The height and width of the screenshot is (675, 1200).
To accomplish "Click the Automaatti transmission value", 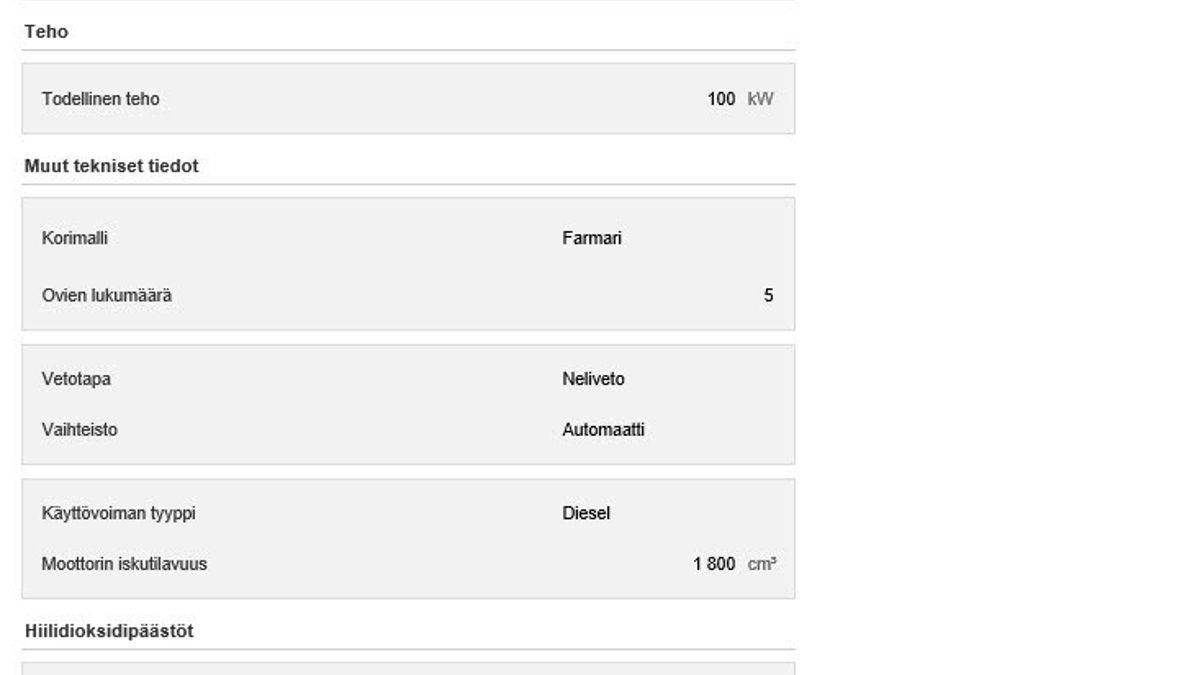I will coord(603,429).
